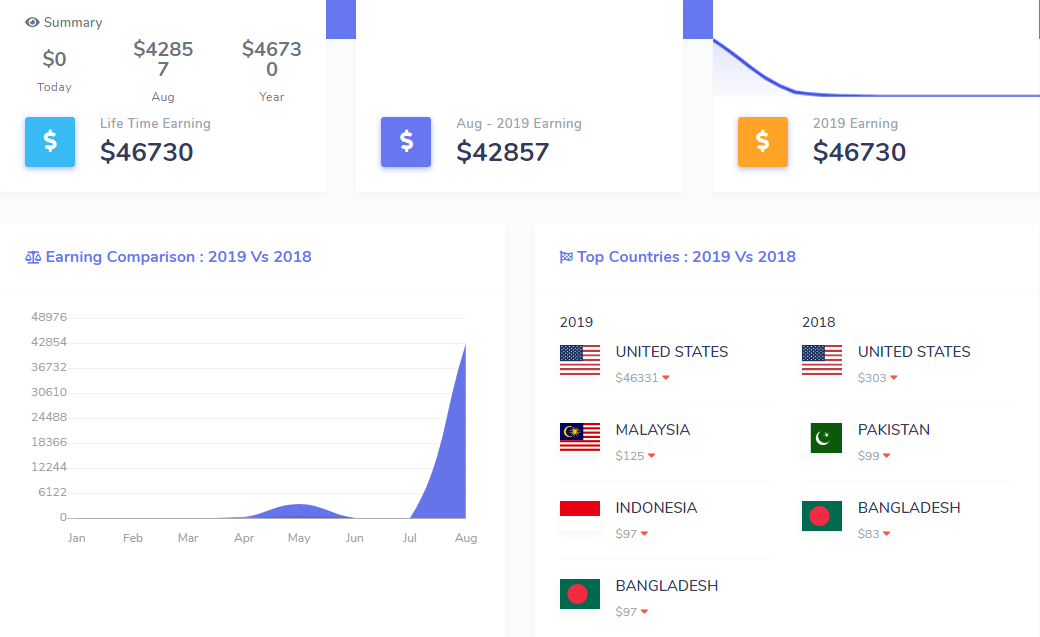Click the May bump in the earnings chart

298,509
